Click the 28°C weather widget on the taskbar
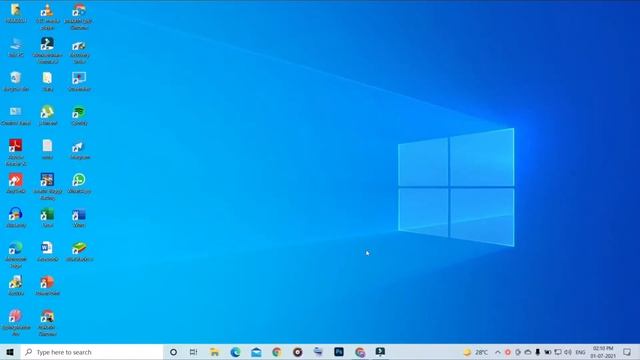Viewport: 640px width, 360px height. (476, 352)
